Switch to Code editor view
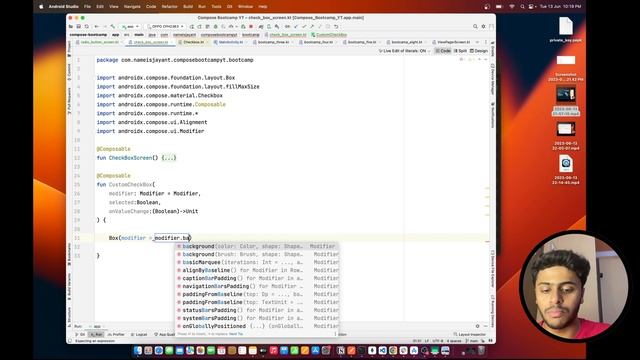The image size is (640, 360). click(443, 51)
